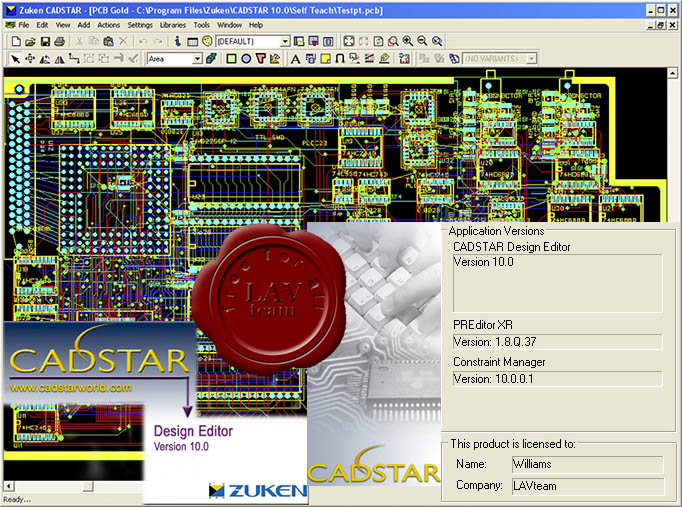This screenshot has width=682, height=507.
Task: Open the Tools menu
Action: pos(201,25)
